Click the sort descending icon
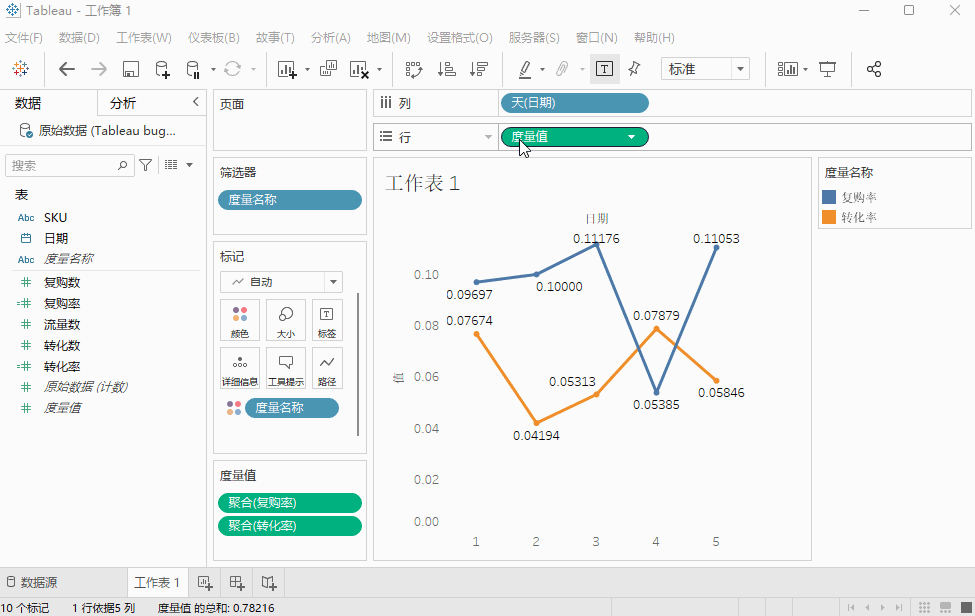Screen dimensions: 975x616 (479, 69)
